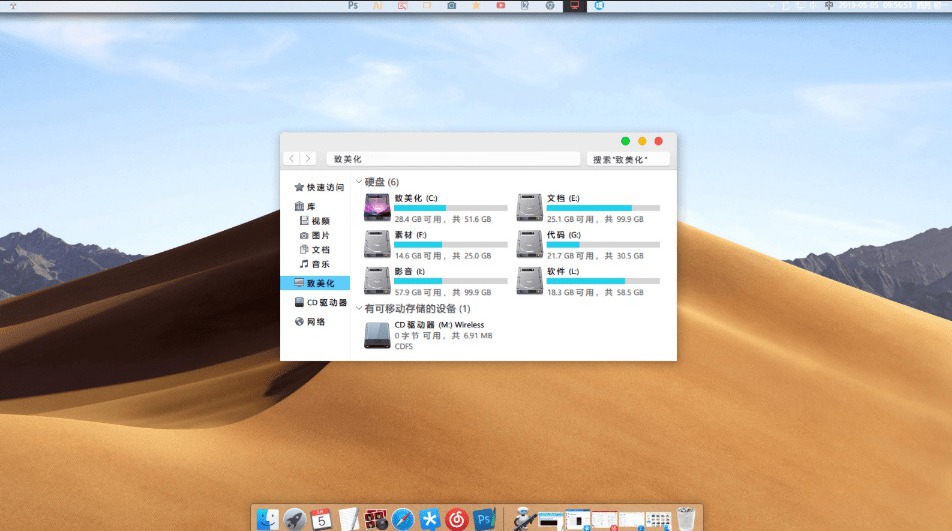Click the 致美化 address bar

[452, 159]
